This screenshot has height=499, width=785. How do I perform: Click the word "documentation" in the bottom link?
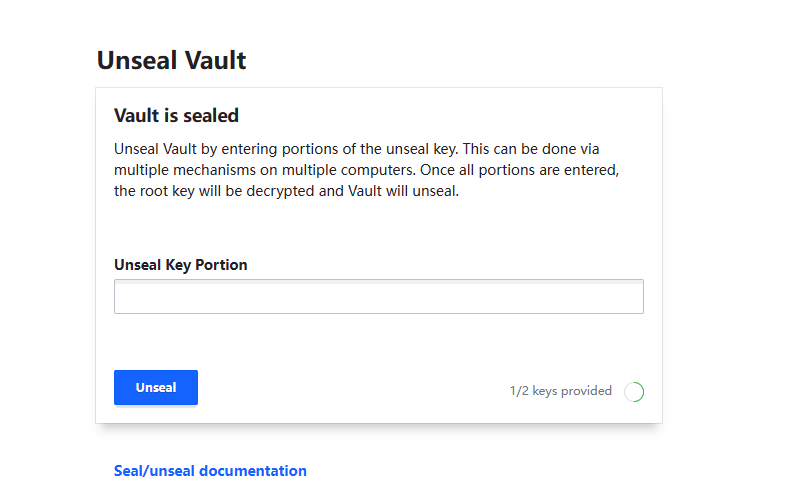[x=253, y=471]
